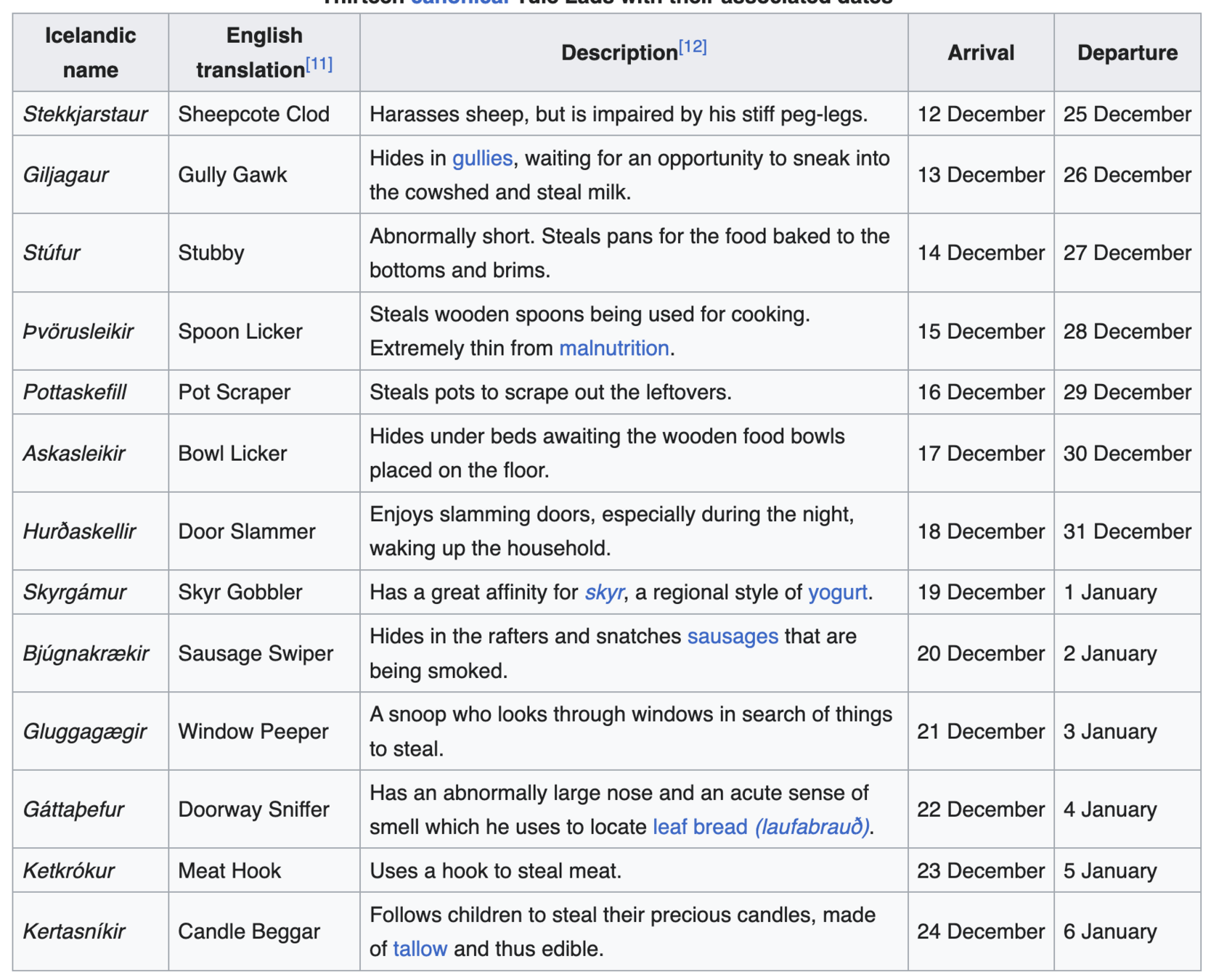
Task: Select the Icelandic name column header
Action: tap(91, 52)
